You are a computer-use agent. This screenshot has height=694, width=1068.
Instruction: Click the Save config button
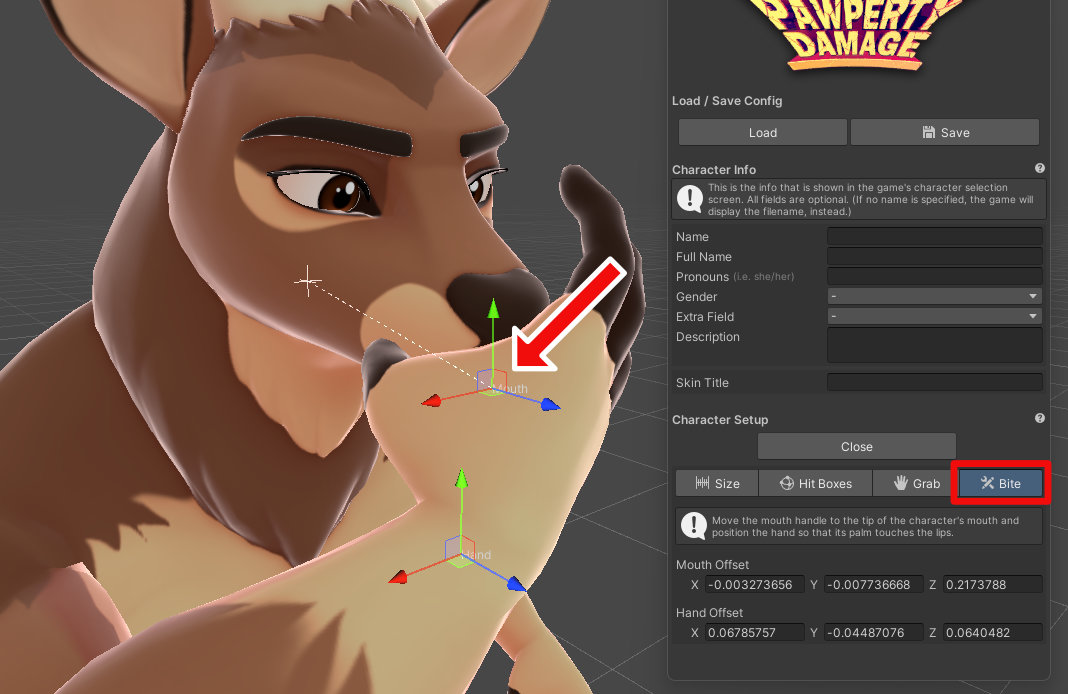[945, 133]
